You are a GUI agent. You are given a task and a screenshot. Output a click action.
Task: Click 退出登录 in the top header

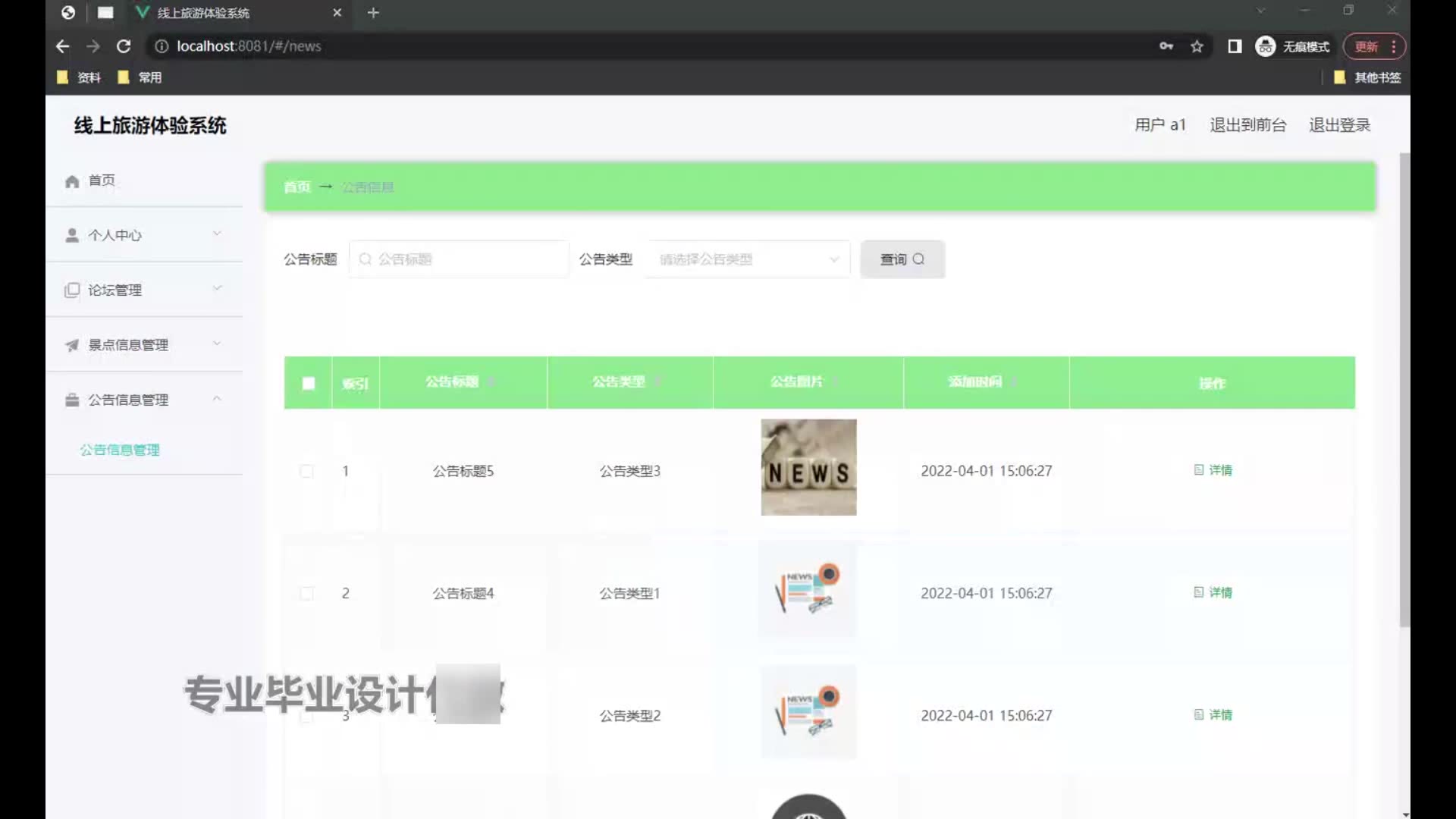(x=1339, y=125)
